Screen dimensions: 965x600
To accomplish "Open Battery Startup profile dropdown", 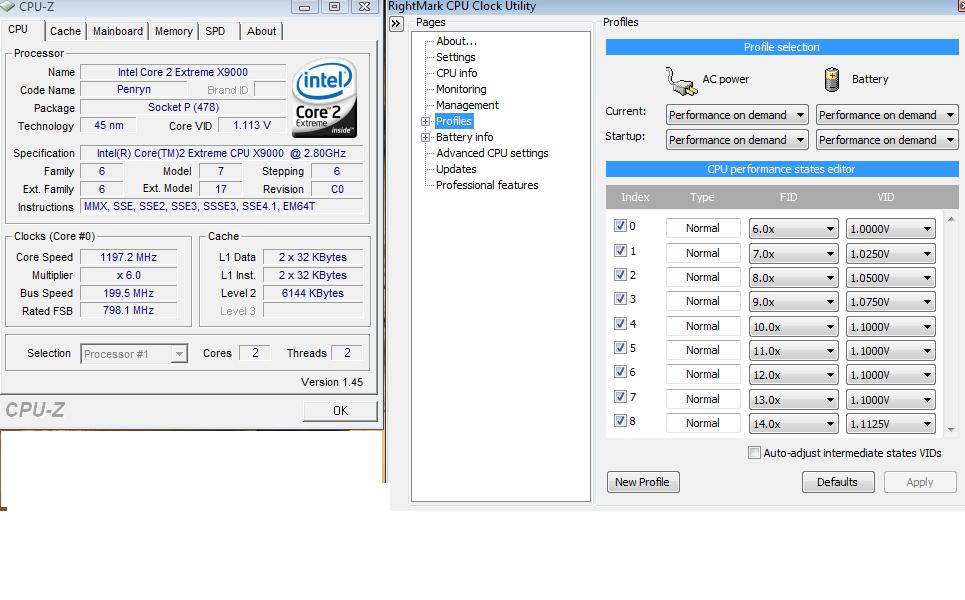I will click(x=887, y=140).
